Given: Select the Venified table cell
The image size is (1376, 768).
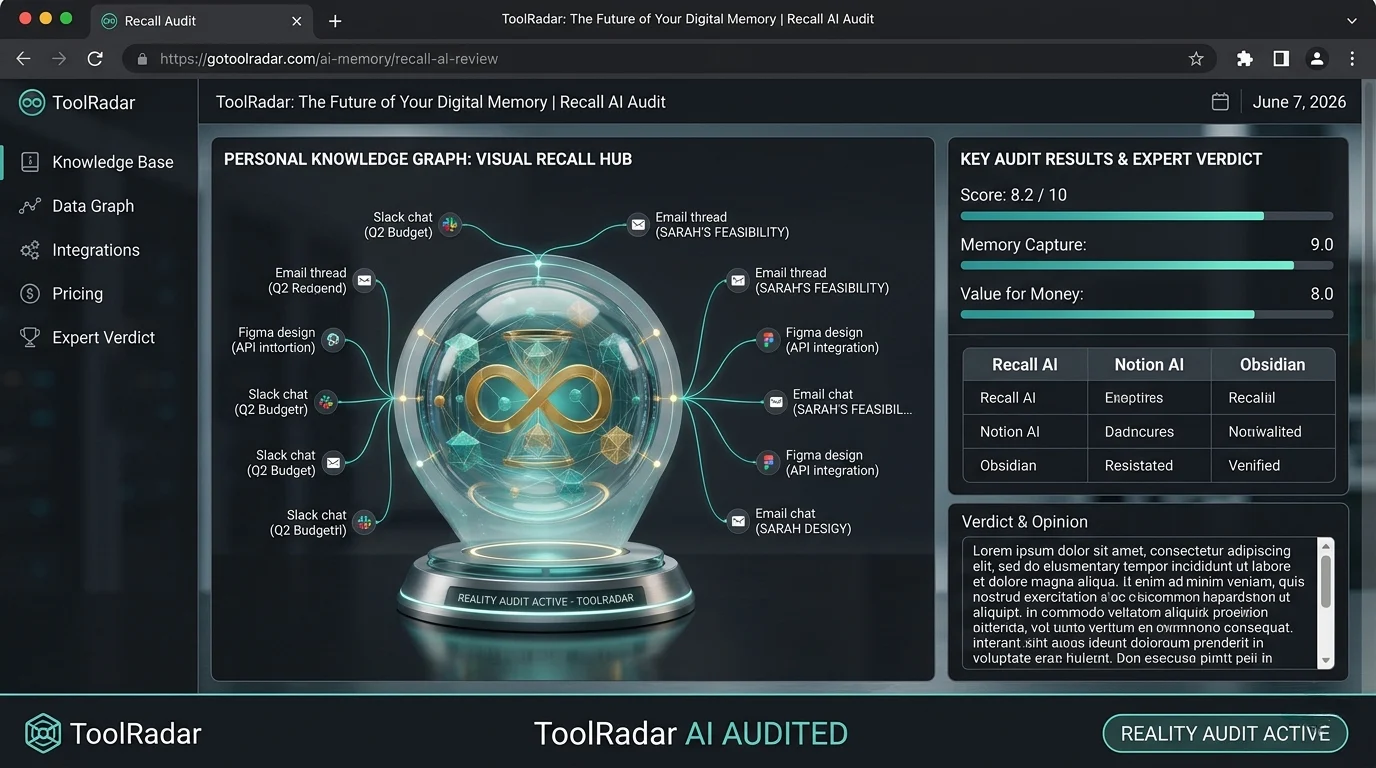Looking at the screenshot, I should point(1273,466).
